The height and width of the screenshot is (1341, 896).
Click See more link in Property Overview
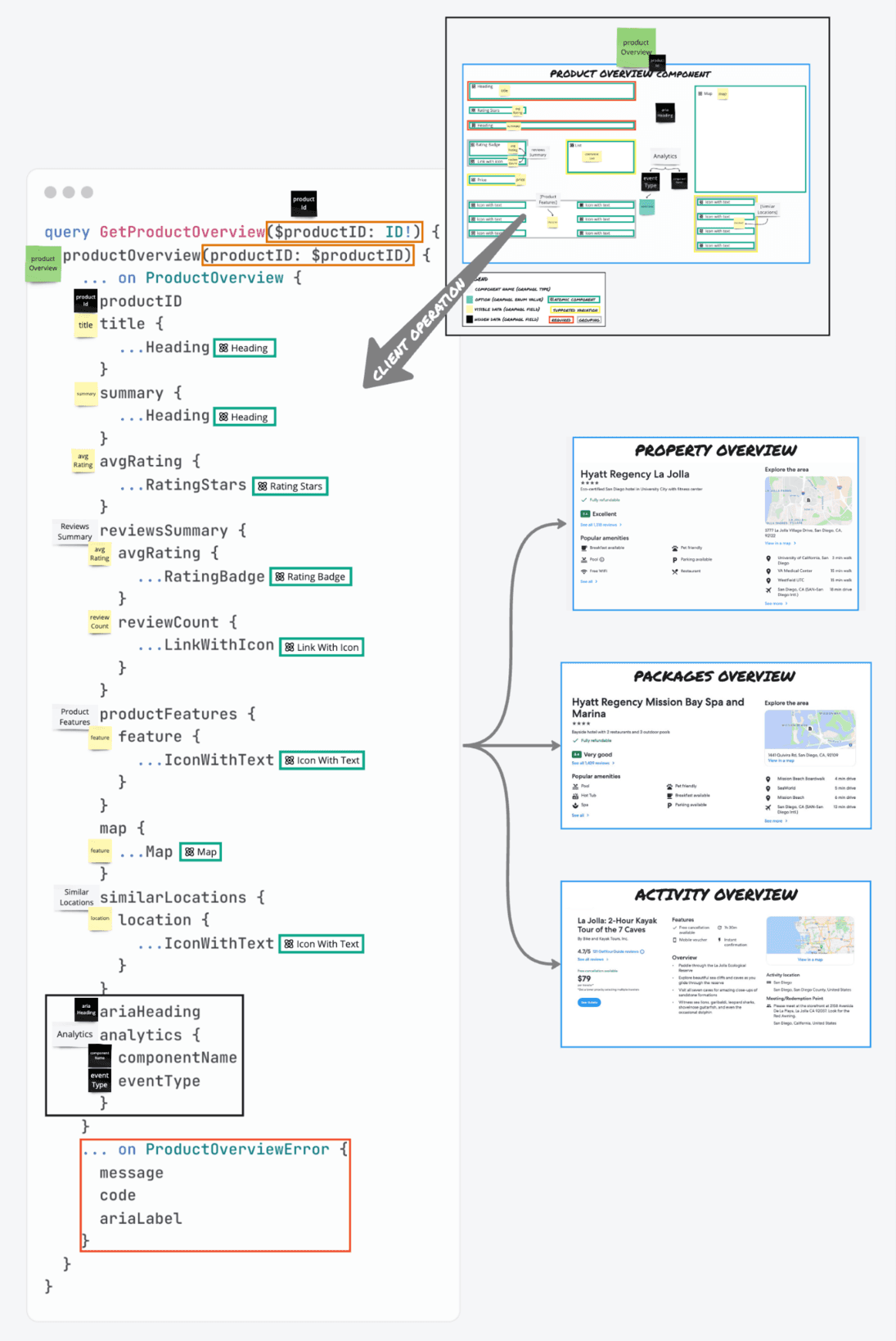coord(776,603)
